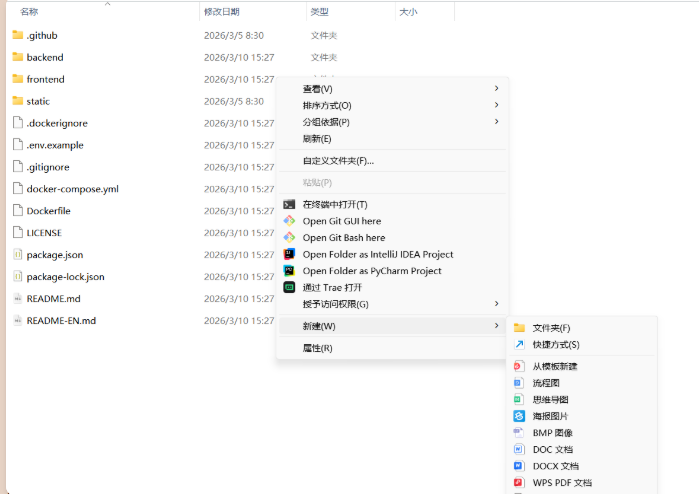699x494 pixels.
Task: Click the terminal icon for 在终端中打开
Action: (x=289, y=204)
